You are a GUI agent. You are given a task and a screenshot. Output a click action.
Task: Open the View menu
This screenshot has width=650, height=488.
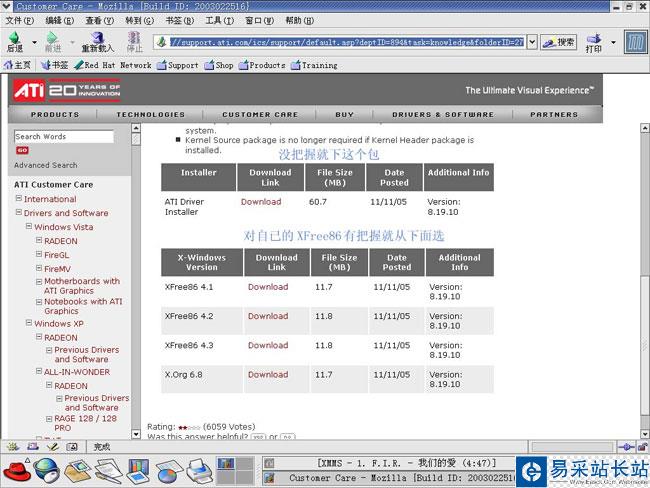point(99,20)
